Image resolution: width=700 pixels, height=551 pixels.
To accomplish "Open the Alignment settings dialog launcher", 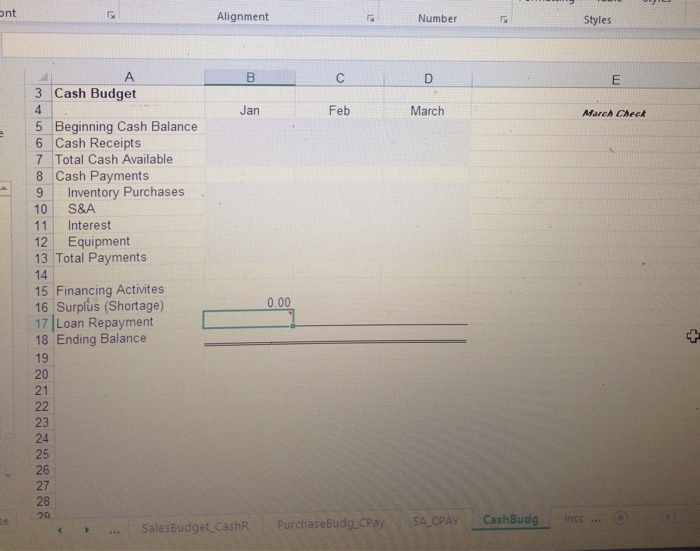I will click(370, 18).
